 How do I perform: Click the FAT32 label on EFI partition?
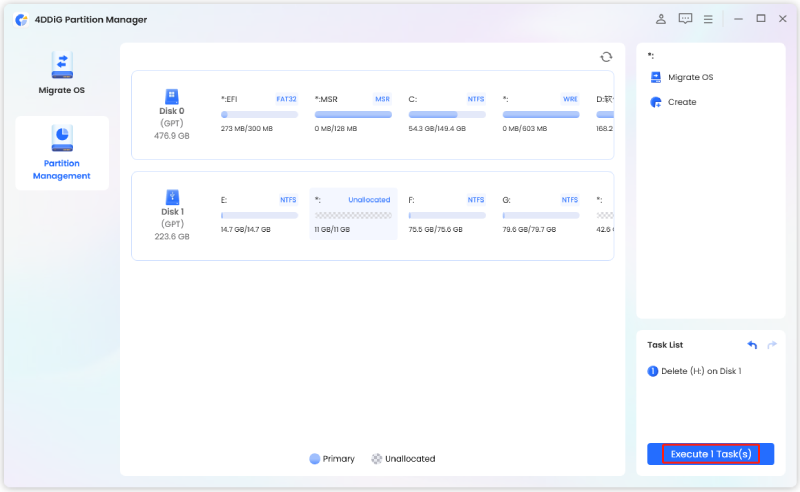coord(286,99)
